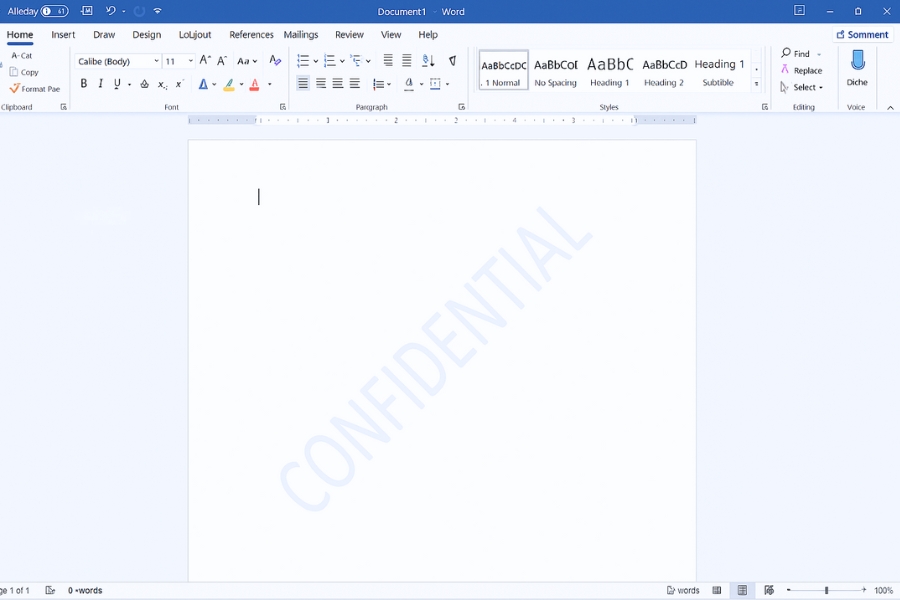
Task: Click the center alignment icon
Action: tap(321, 83)
